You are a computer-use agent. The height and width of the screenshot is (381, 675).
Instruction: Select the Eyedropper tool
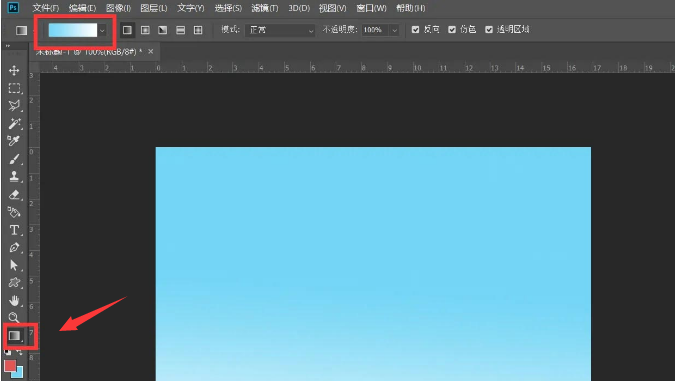click(x=14, y=141)
